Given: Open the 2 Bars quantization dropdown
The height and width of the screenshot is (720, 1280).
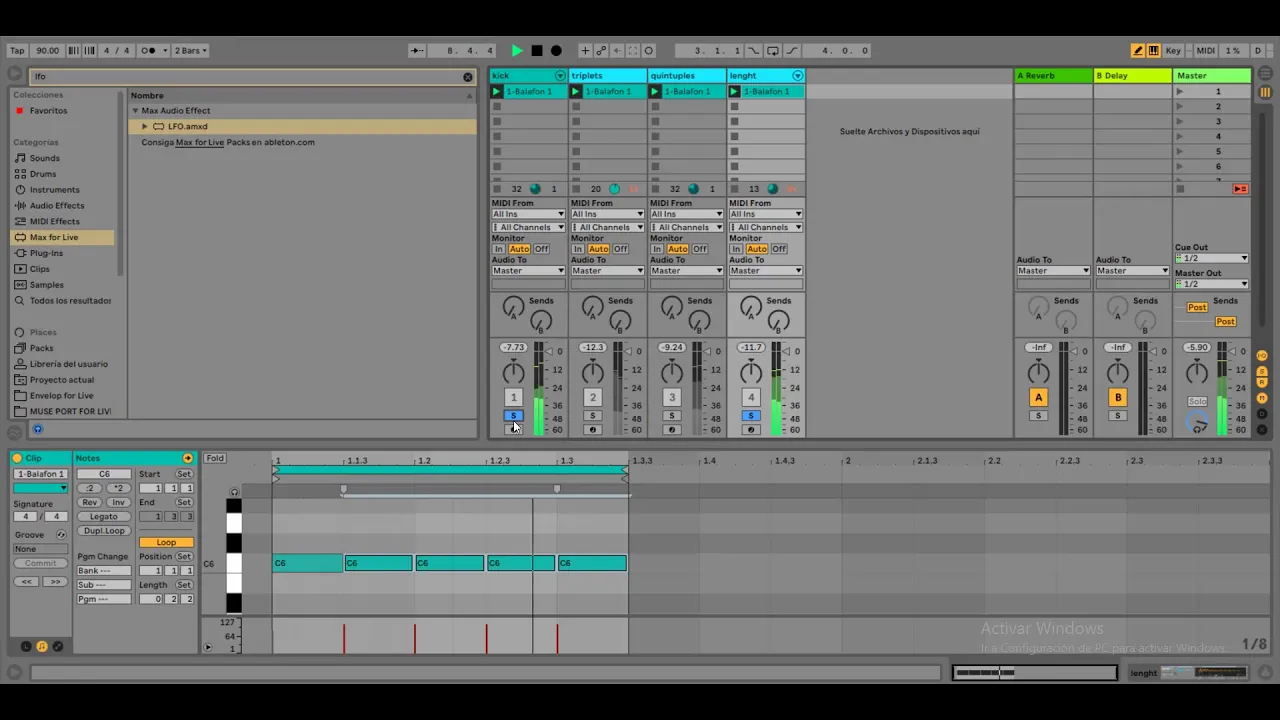Looking at the screenshot, I should (190, 51).
